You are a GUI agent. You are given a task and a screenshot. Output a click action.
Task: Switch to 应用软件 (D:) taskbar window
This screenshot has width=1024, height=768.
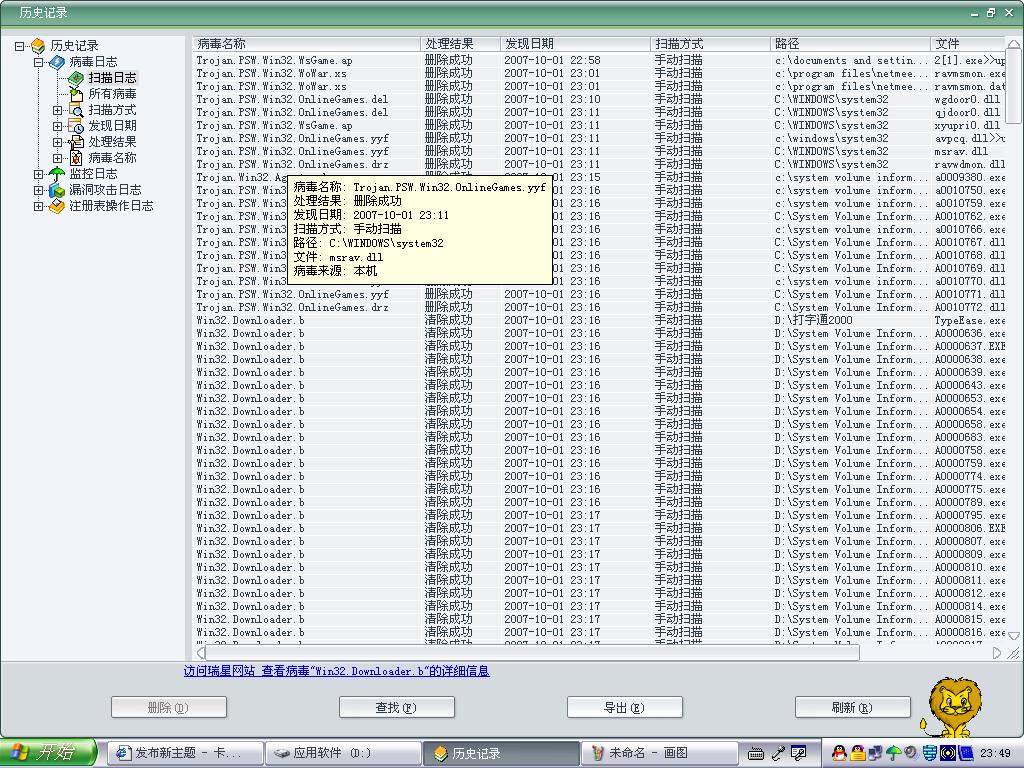[343, 753]
